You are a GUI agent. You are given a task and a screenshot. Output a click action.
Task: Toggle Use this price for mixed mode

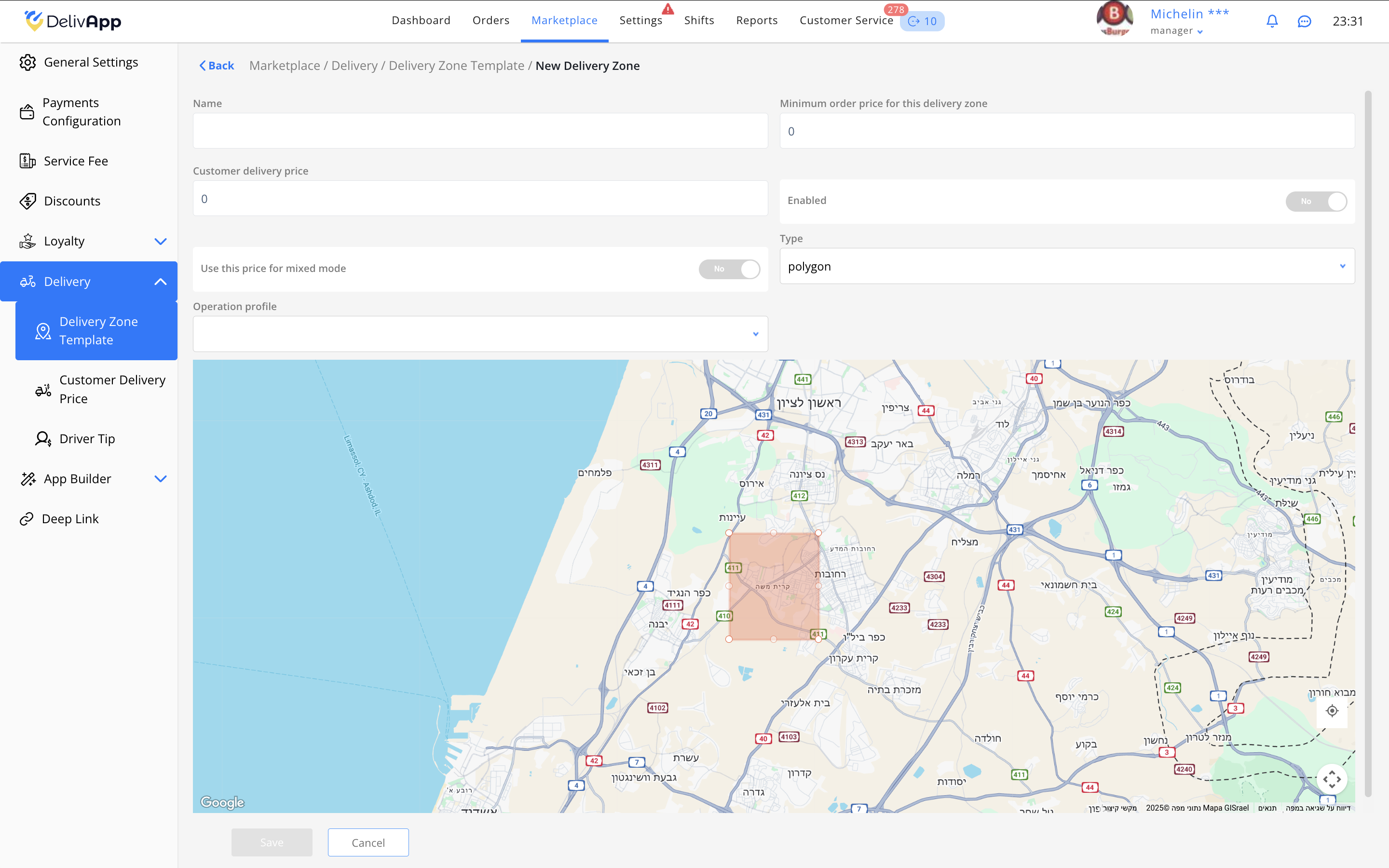click(729, 269)
